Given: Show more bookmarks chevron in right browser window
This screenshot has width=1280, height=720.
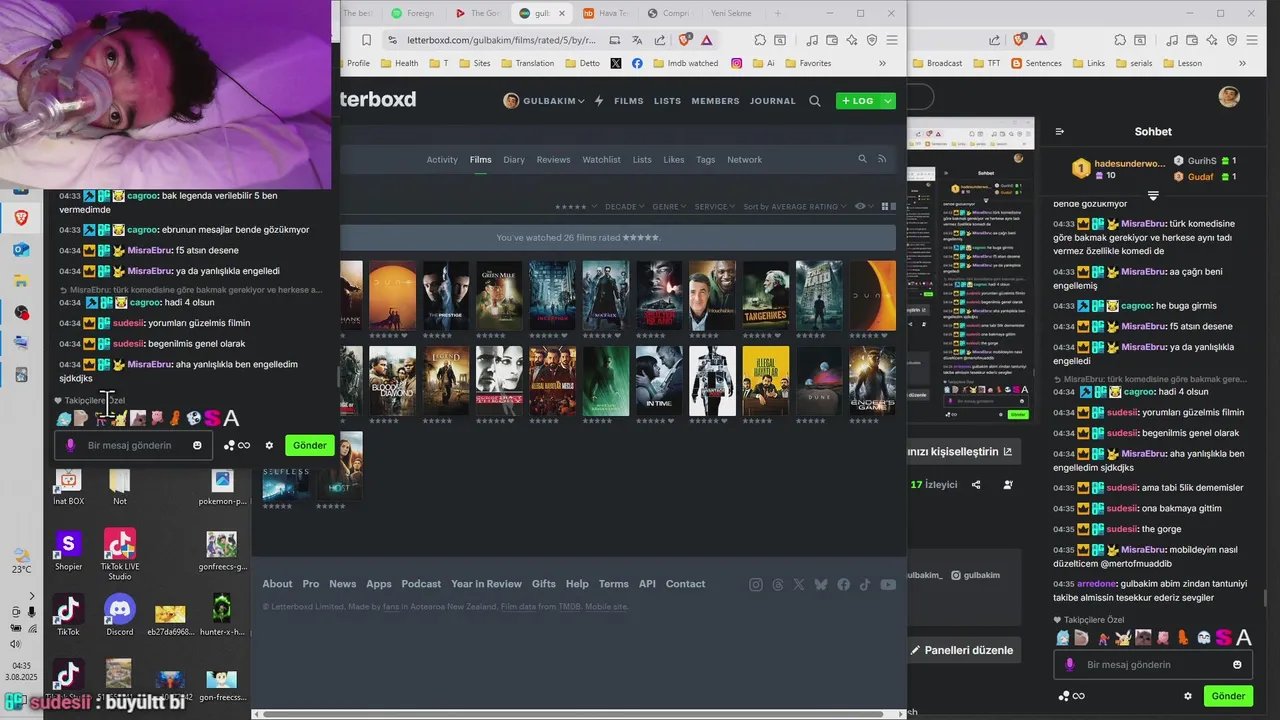Looking at the screenshot, I should coord(1243,63).
